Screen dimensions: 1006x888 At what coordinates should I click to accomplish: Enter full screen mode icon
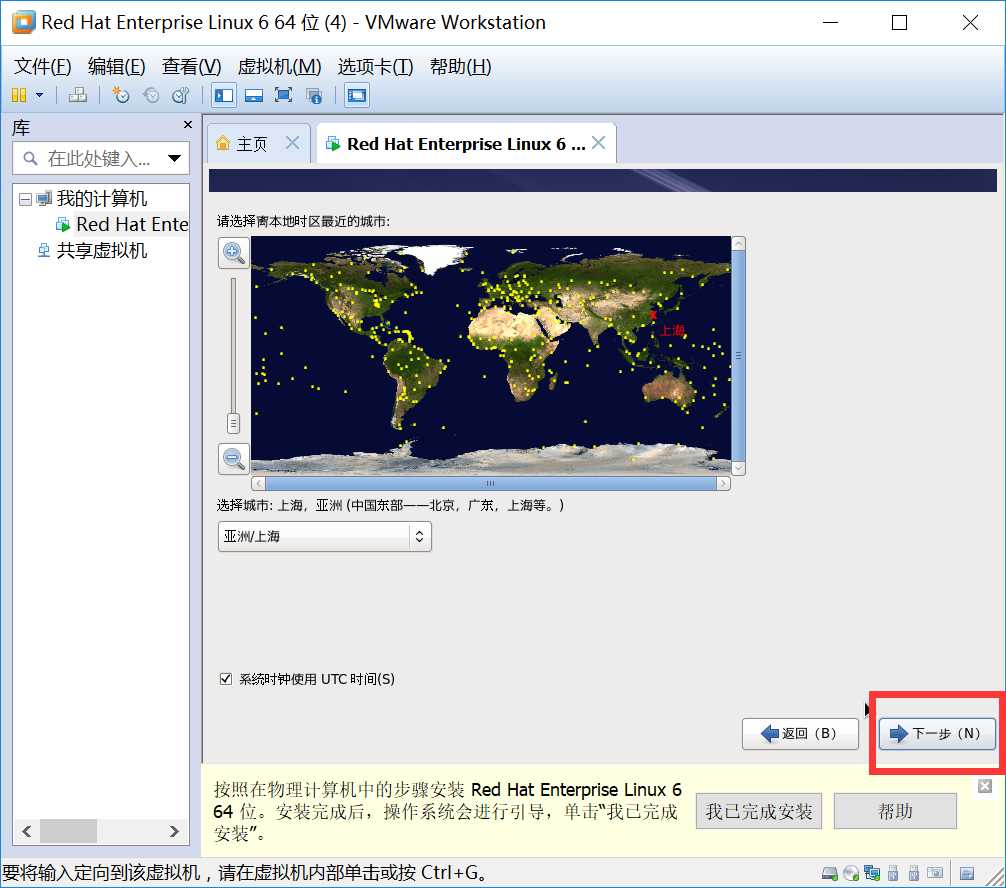pyautogui.click(x=284, y=96)
